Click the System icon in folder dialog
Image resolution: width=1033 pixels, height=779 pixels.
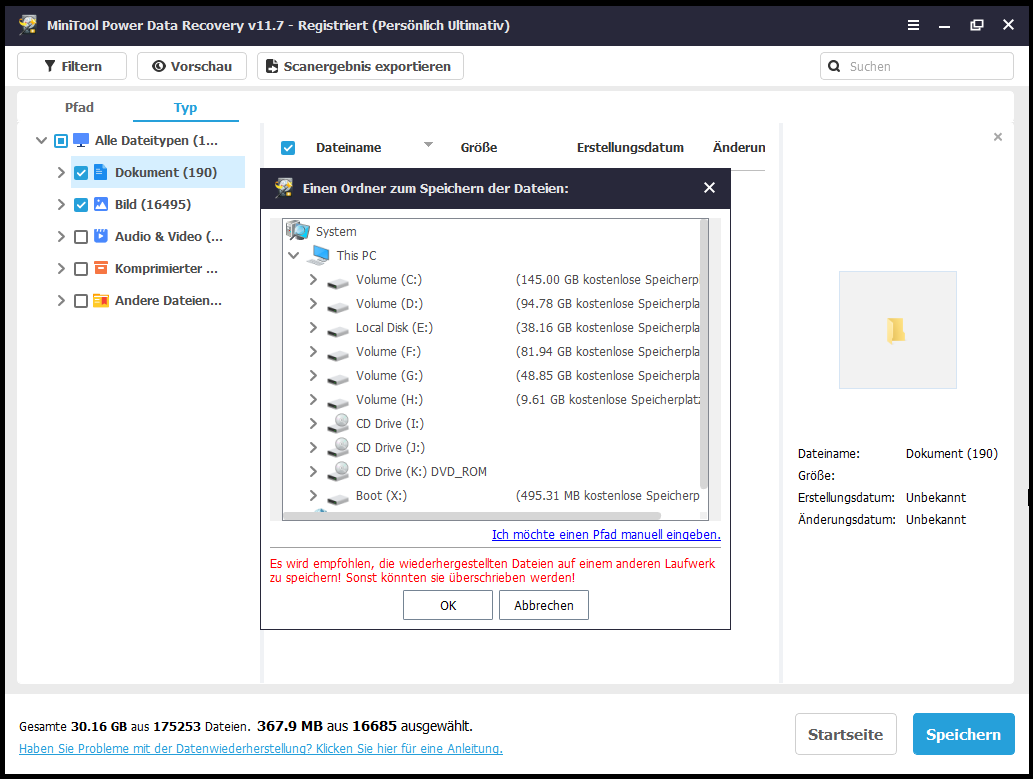(298, 231)
